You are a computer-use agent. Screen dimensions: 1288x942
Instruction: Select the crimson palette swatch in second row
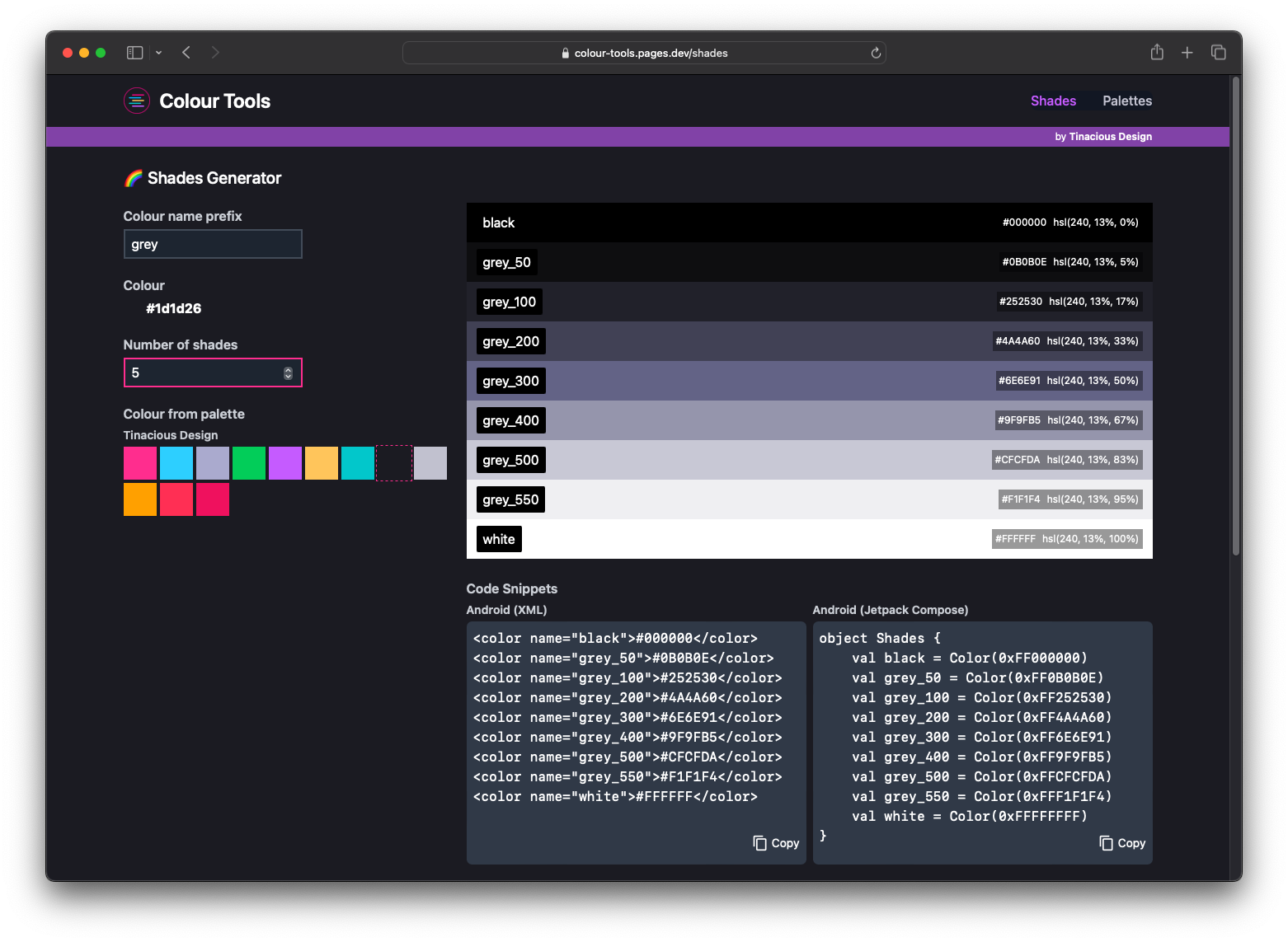point(213,499)
